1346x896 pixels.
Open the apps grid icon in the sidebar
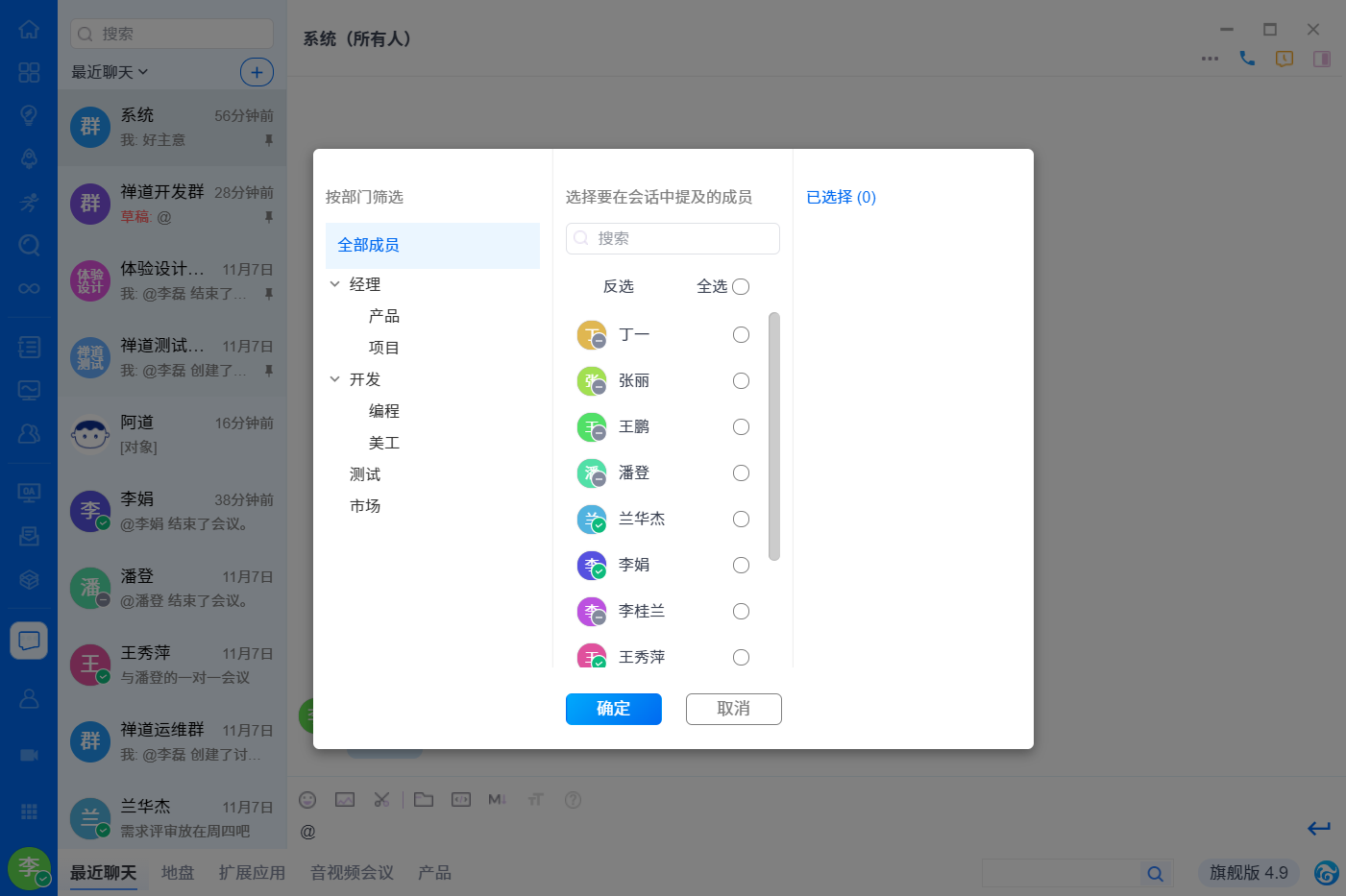29,811
